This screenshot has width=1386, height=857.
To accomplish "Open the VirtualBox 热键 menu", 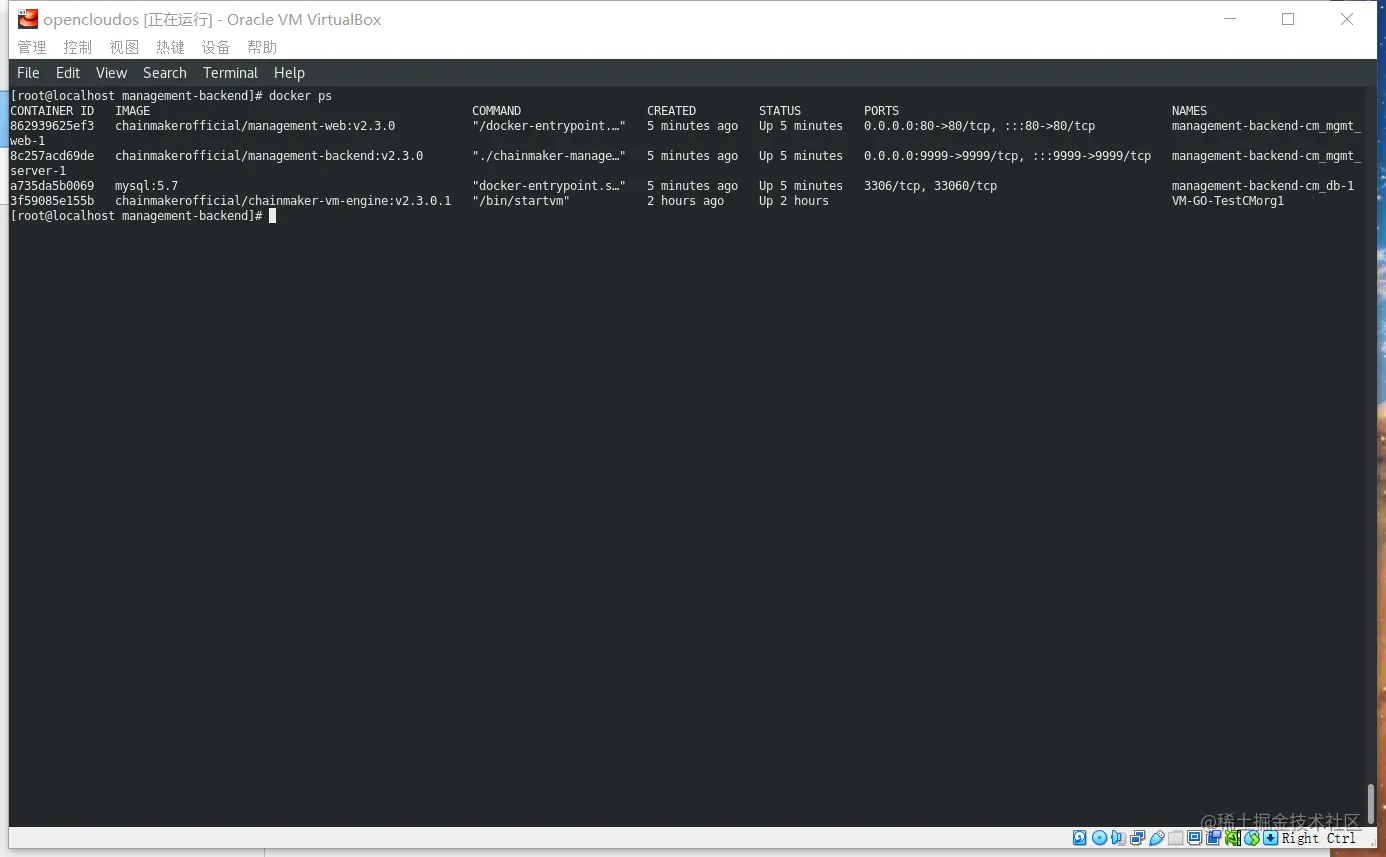I will click(x=170, y=47).
